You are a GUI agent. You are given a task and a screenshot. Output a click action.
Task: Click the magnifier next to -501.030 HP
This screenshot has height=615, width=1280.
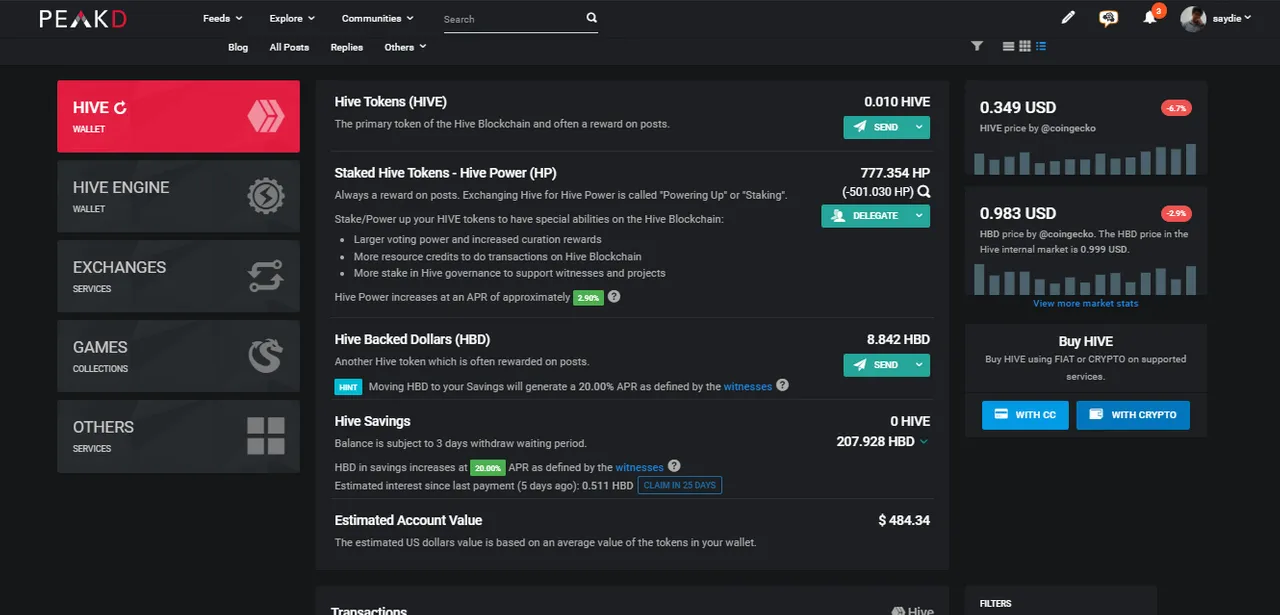pyautogui.click(x=924, y=192)
